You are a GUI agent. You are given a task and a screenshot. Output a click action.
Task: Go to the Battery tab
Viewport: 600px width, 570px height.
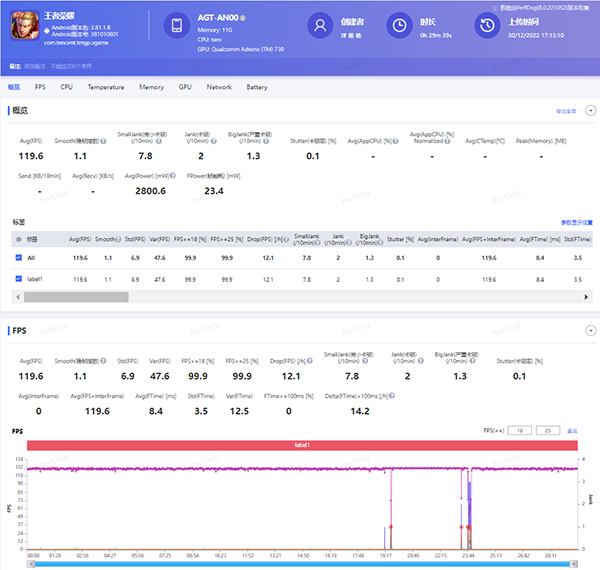click(x=257, y=87)
